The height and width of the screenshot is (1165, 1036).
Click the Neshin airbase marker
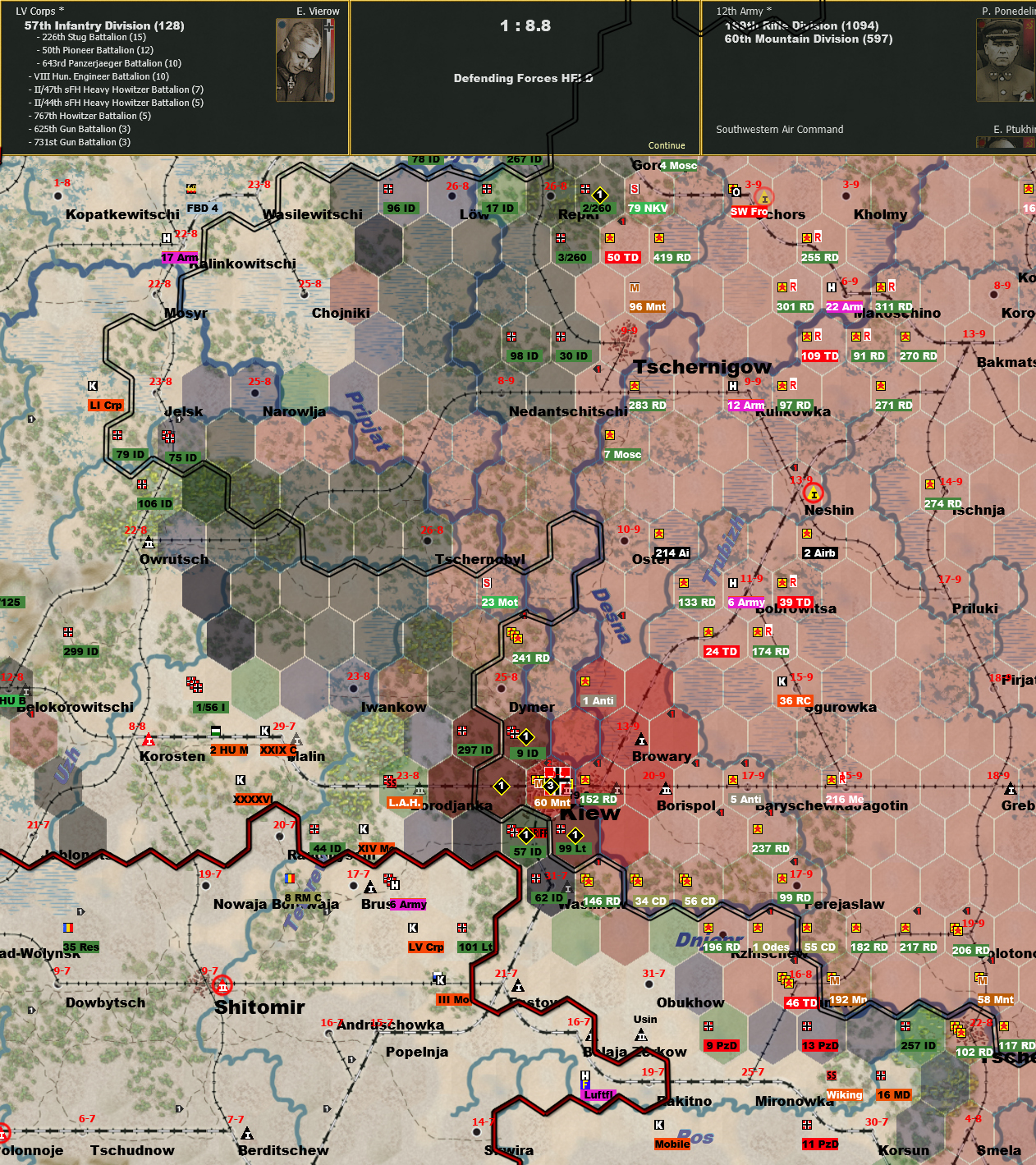click(x=814, y=493)
